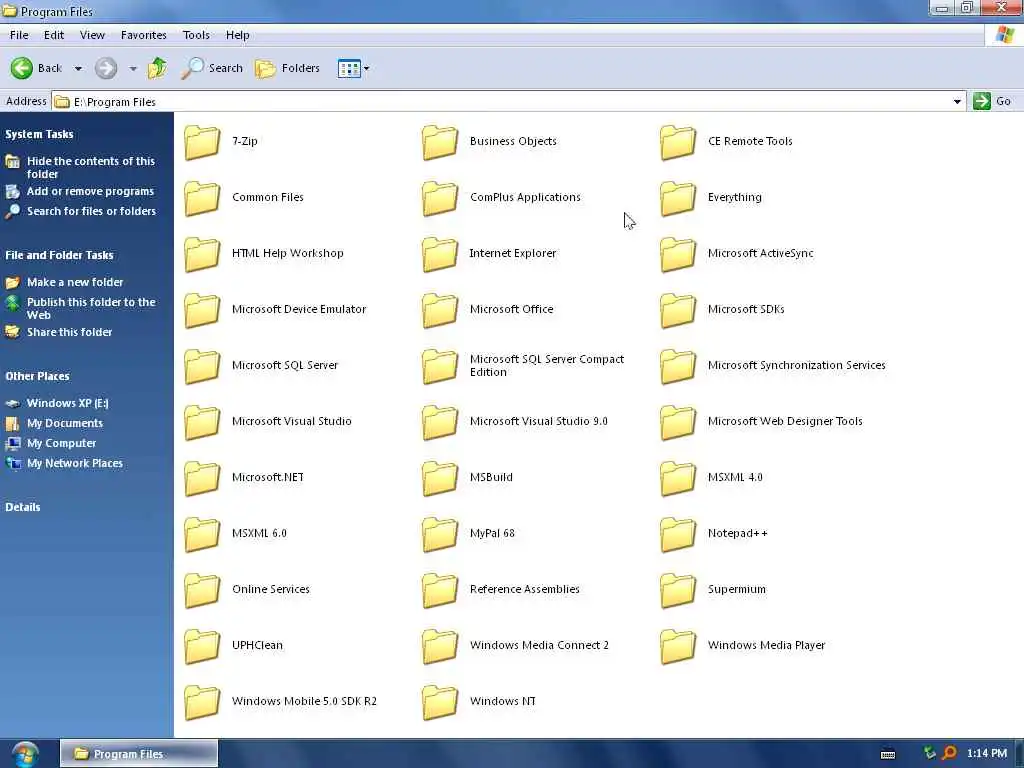Click Make a new folder link

(x=75, y=282)
